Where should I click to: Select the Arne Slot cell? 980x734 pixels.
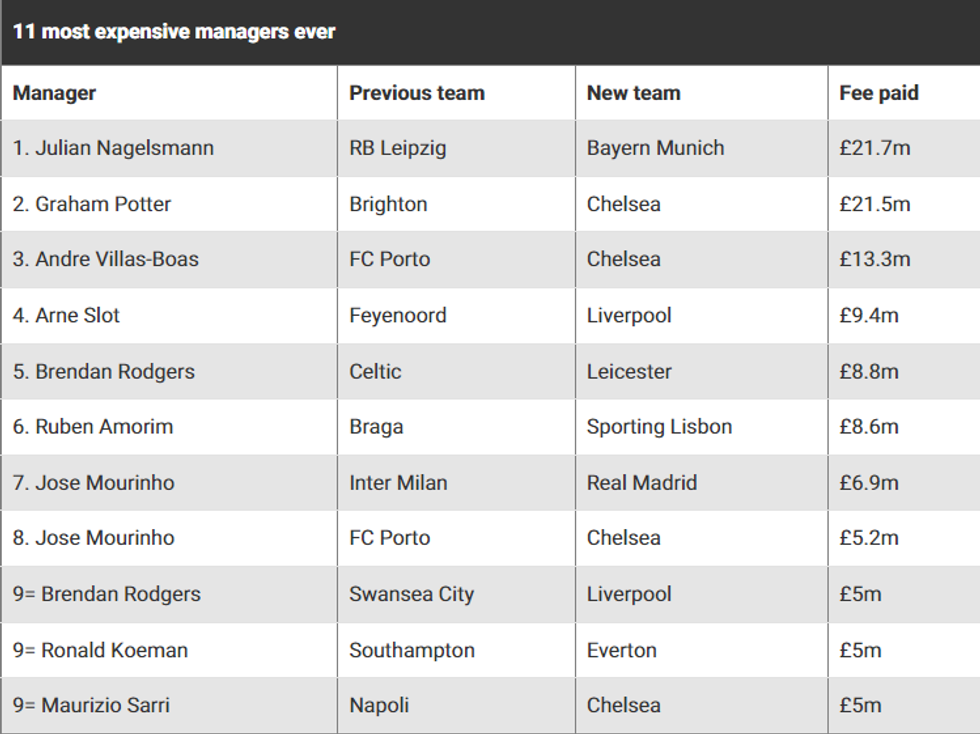66,315
